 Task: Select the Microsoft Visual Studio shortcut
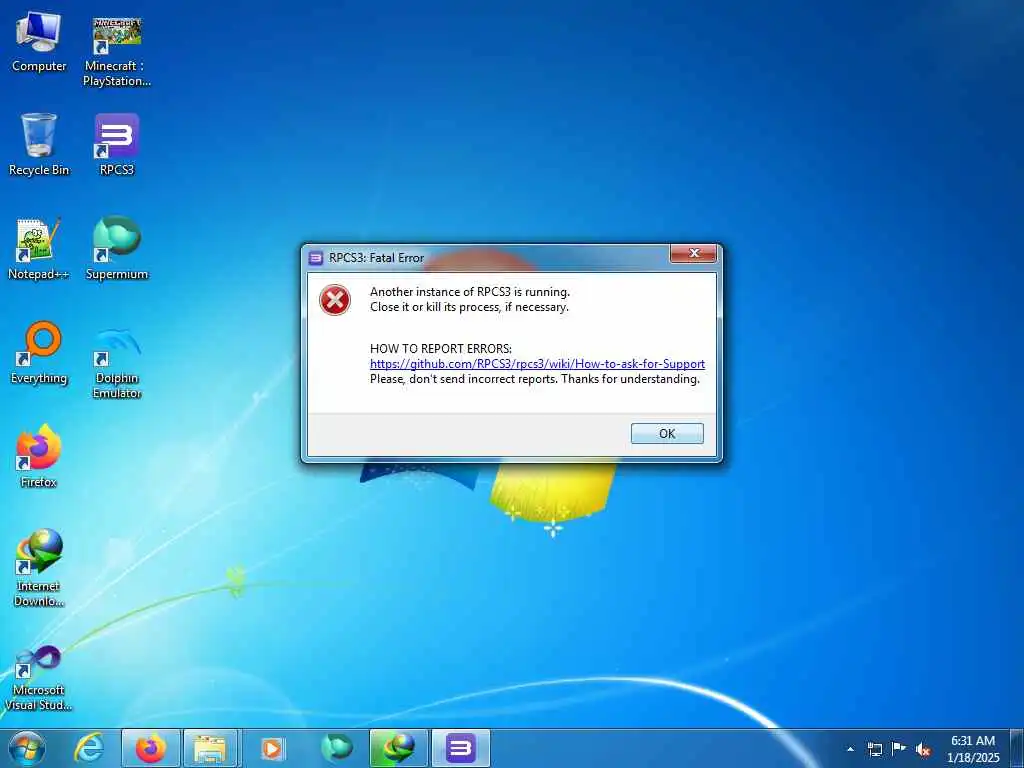coord(39,677)
